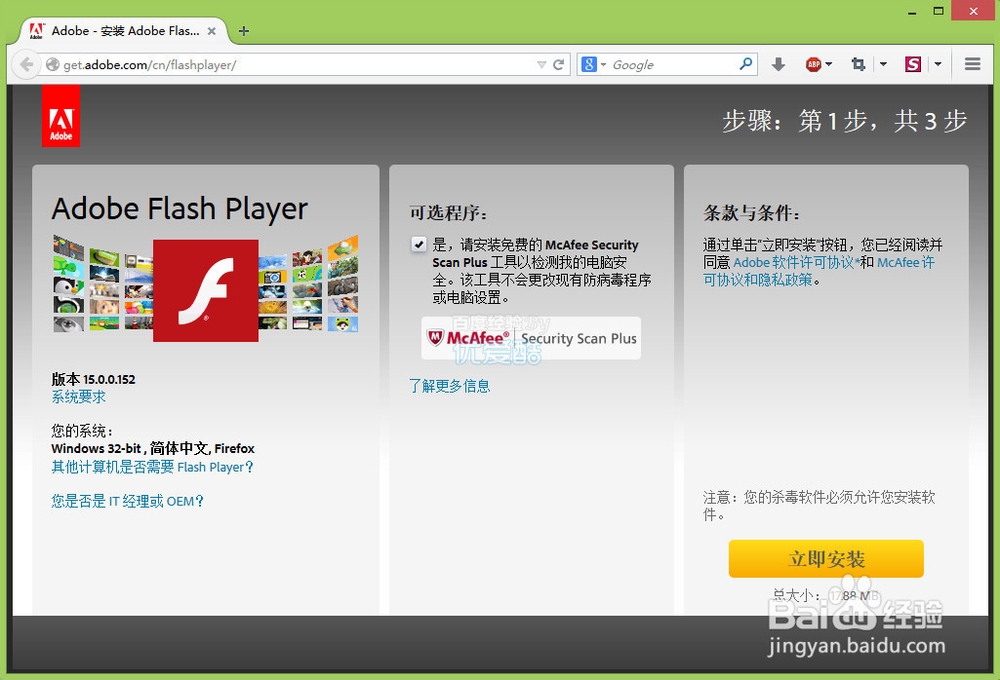Click the red S extension toolbar icon
The height and width of the screenshot is (680, 1000).
pyautogui.click(x=912, y=63)
